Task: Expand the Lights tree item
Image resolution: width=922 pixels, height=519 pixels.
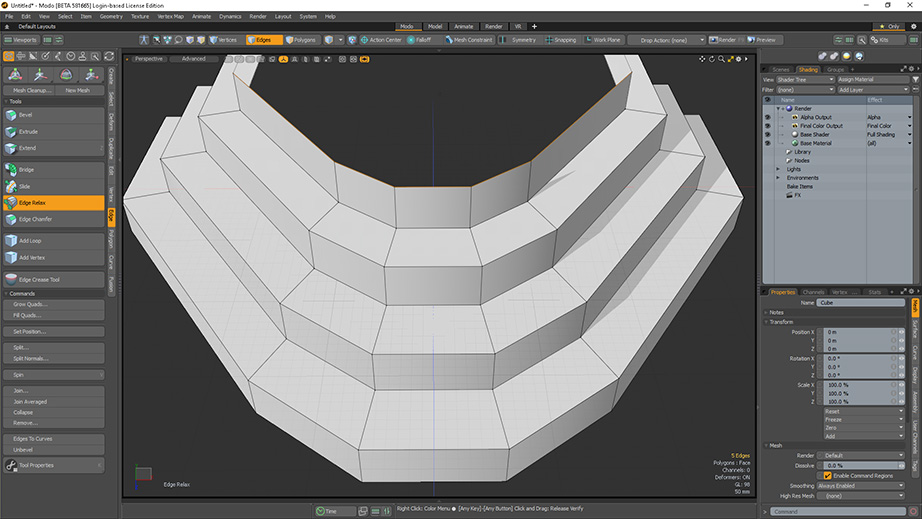Action: point(778,169)
